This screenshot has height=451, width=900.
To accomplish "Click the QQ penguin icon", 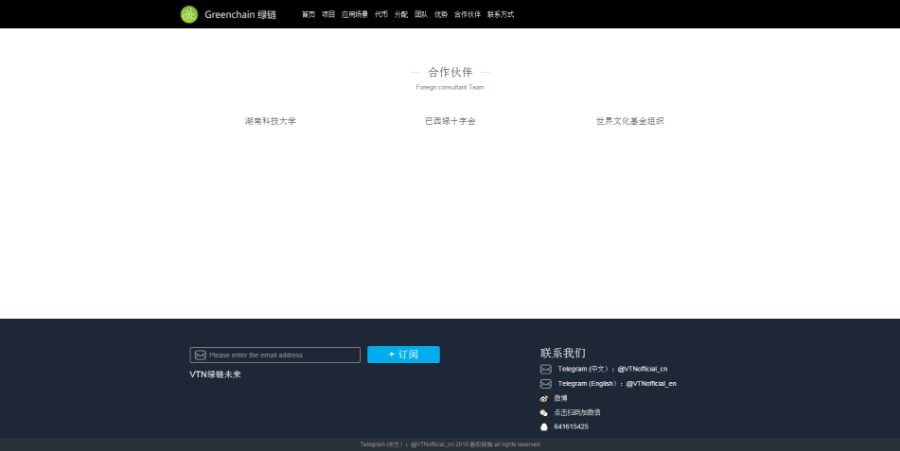I will [544, 427].
